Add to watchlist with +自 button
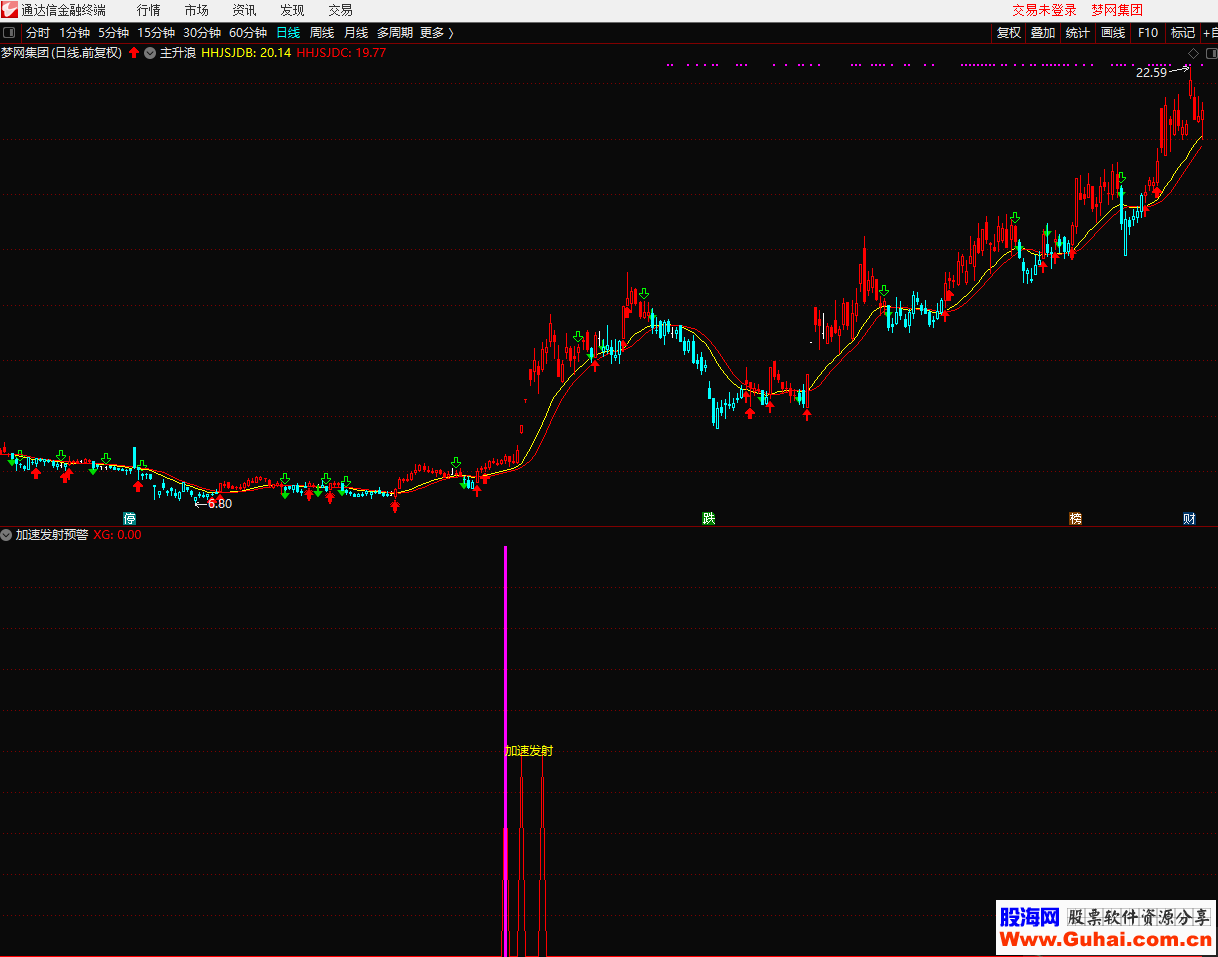The height and width of the screenshot is (957, 1218). pyautogui.click(x=1210, y=33)
